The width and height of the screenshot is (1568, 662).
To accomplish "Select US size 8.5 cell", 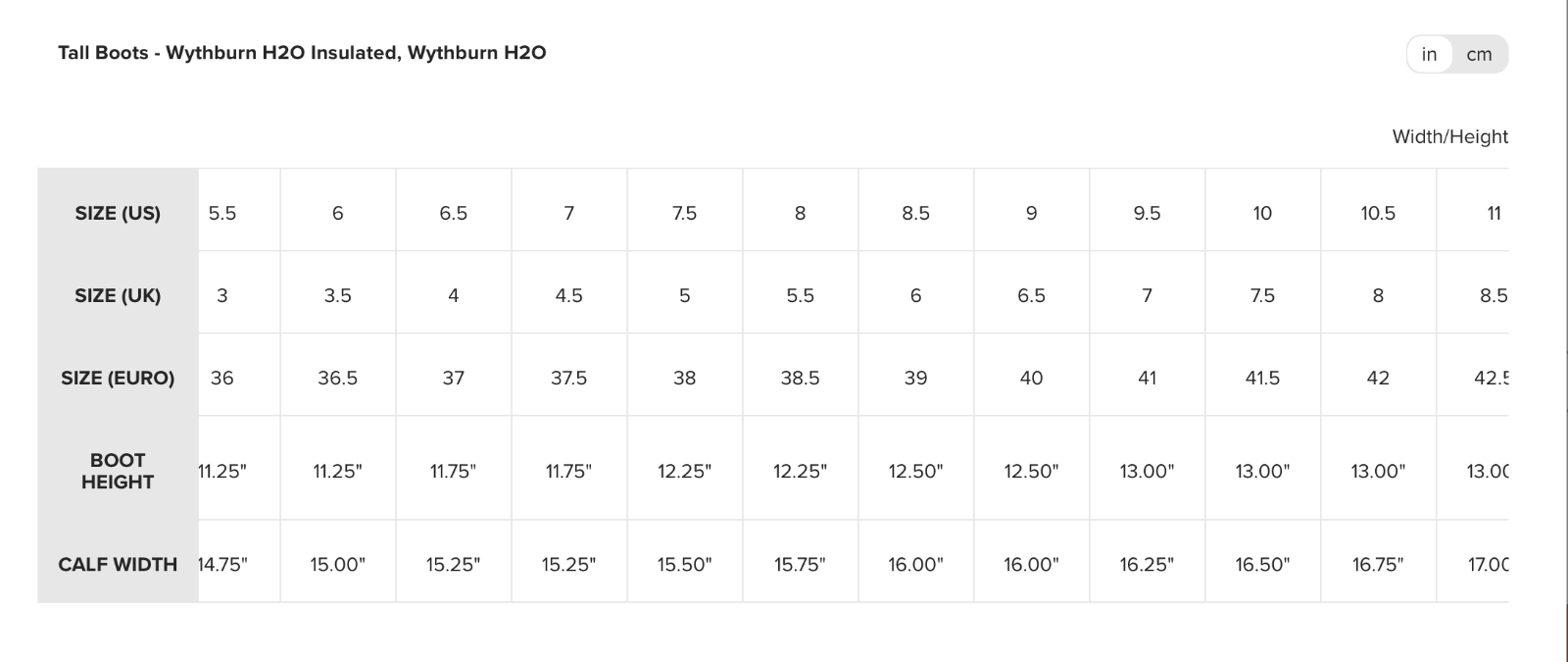I will click(x=916, y=213).
